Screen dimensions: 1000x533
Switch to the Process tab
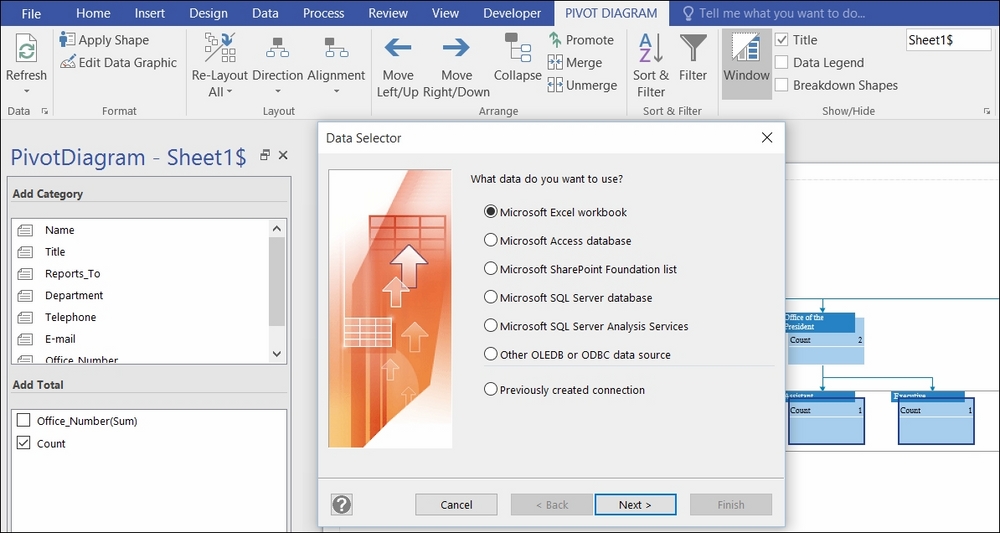(x=323, y=13)
